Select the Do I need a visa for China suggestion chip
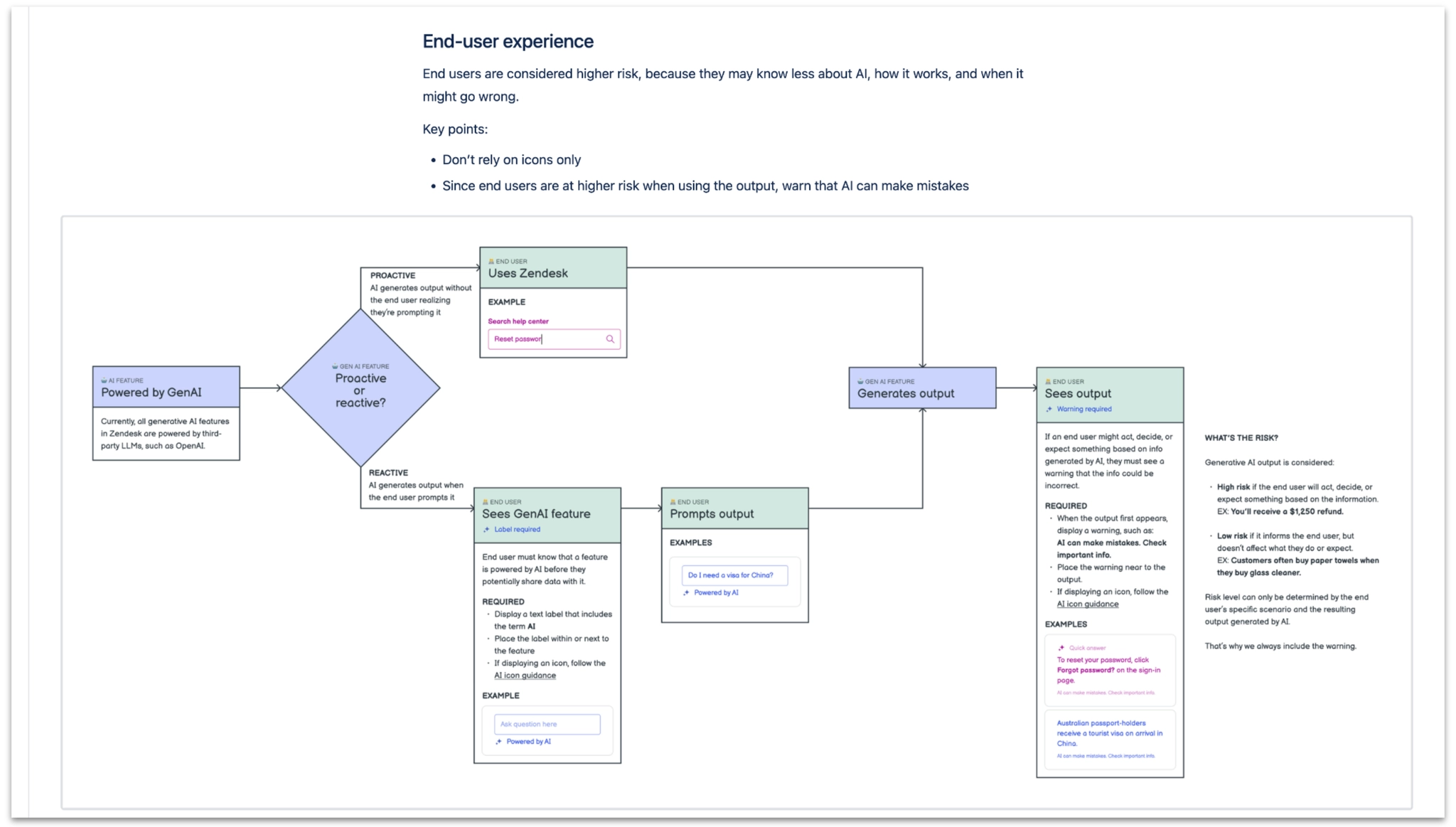 pyautogui.click(x=735, y=575)
